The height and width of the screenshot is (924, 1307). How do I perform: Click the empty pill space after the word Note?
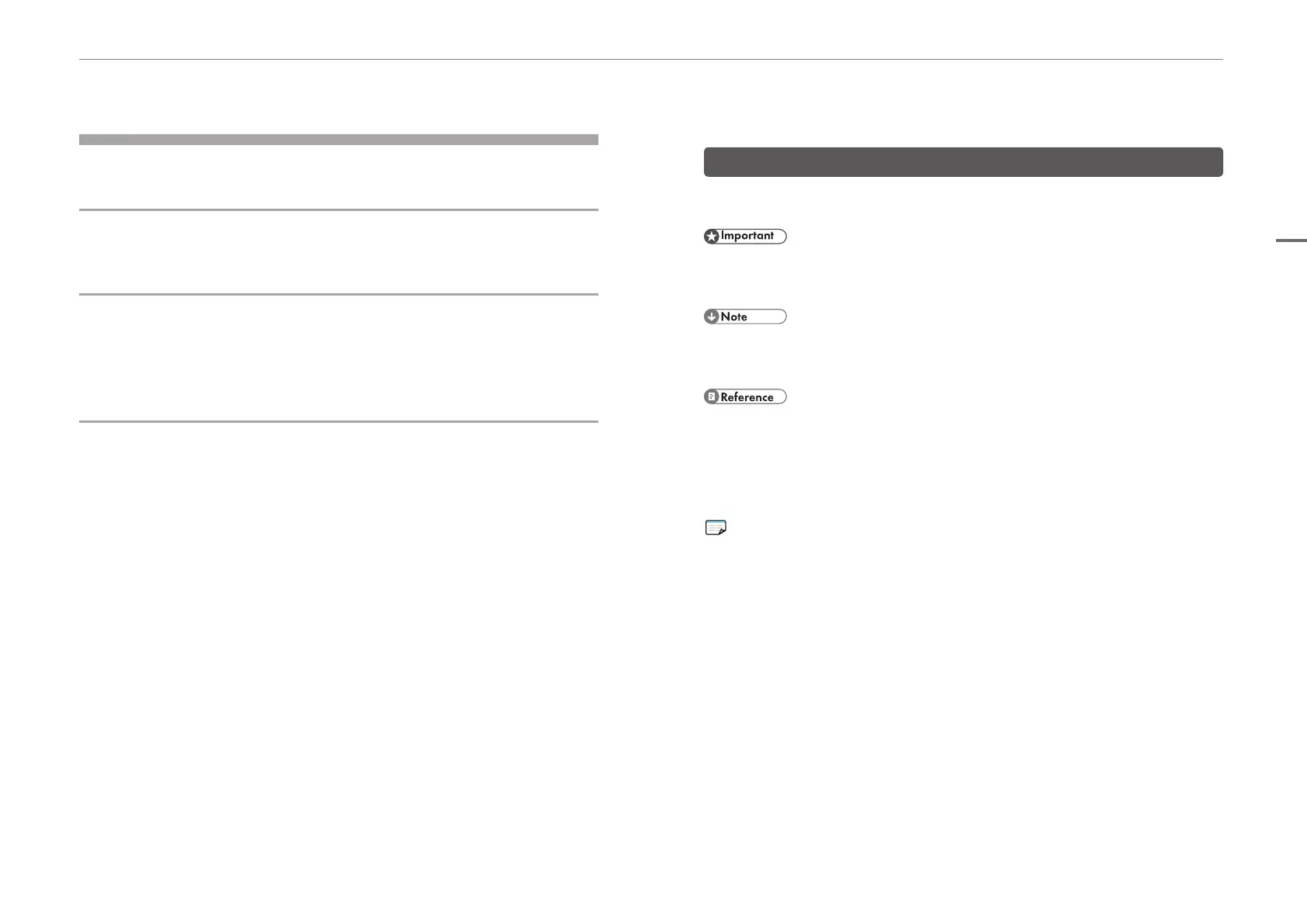click(767, 317)
